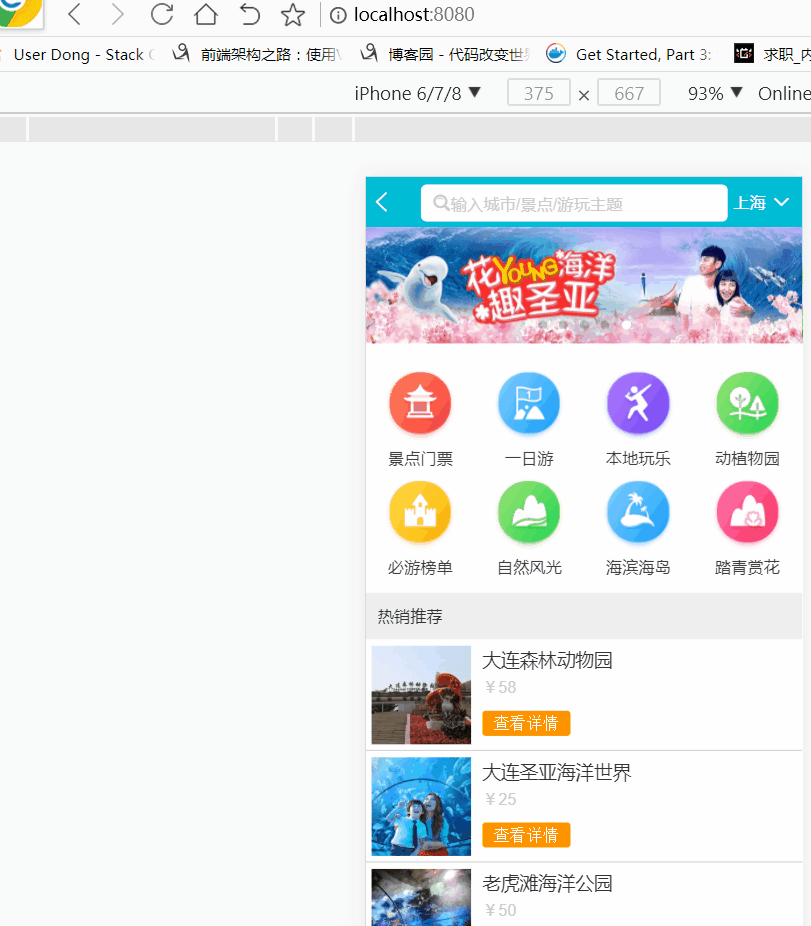Click the ¥25 price

click(x=500, y=799)
